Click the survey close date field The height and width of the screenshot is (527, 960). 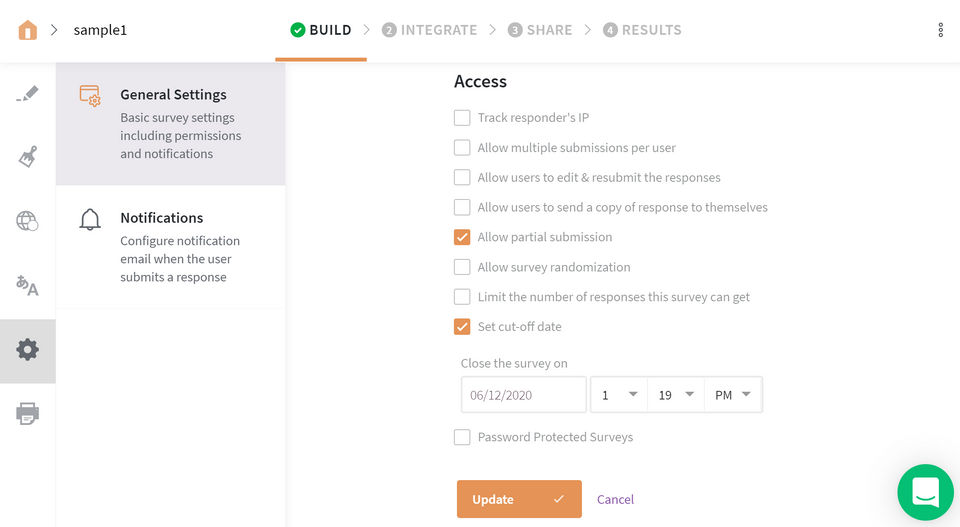click(523, 395)
